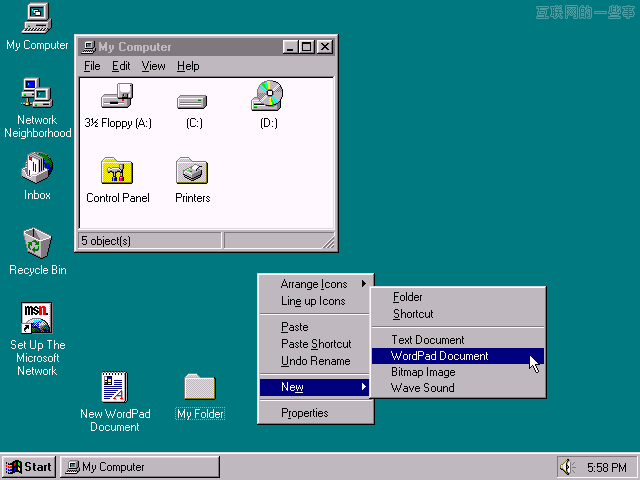Click the Recycle Bin desktop icon
Screen dimensions: 640x480
(x=37, y=243)
